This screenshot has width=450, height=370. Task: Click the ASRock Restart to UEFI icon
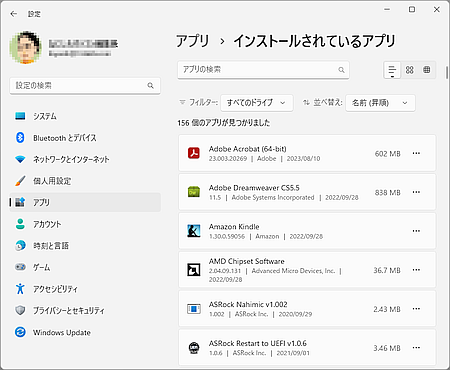click(194, 348)
